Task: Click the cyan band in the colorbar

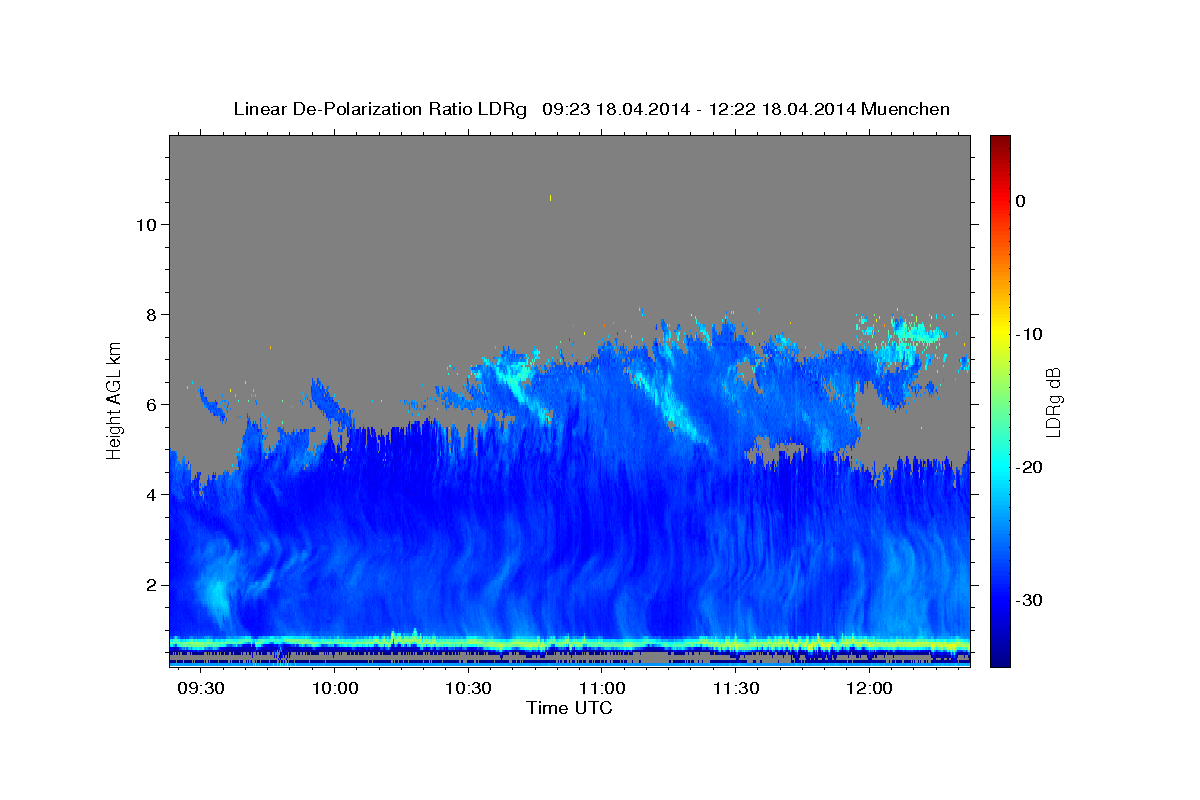Action: pyautogui.click(x=999, y=465)
